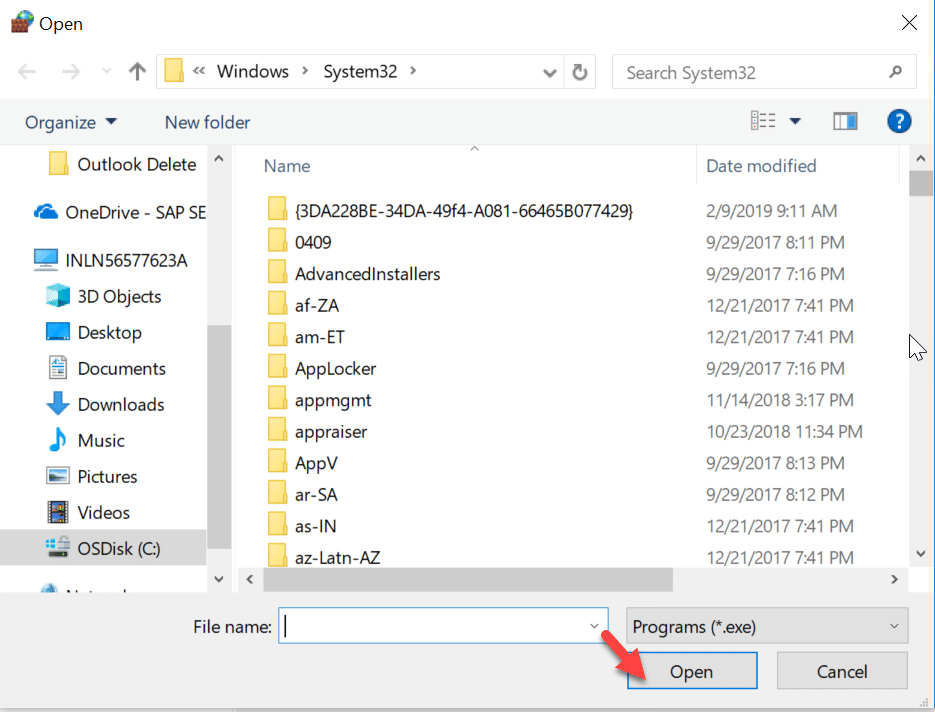The image size is (935, 712).
Task: Click the AppLocker folder icon
Action: click(x=277, y=367)
